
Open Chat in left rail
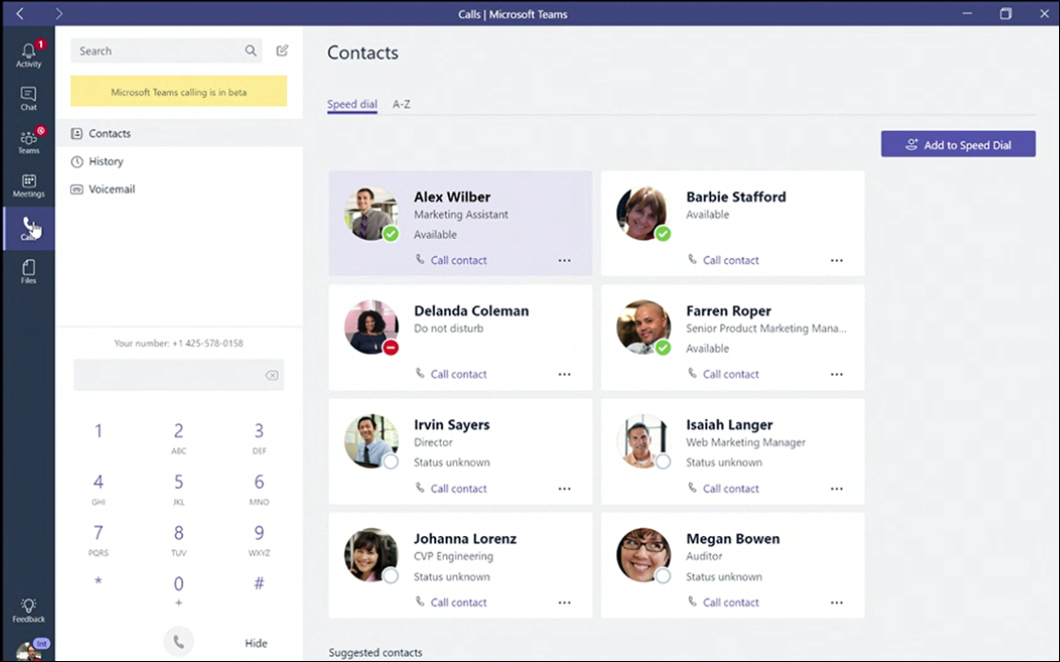28,99
